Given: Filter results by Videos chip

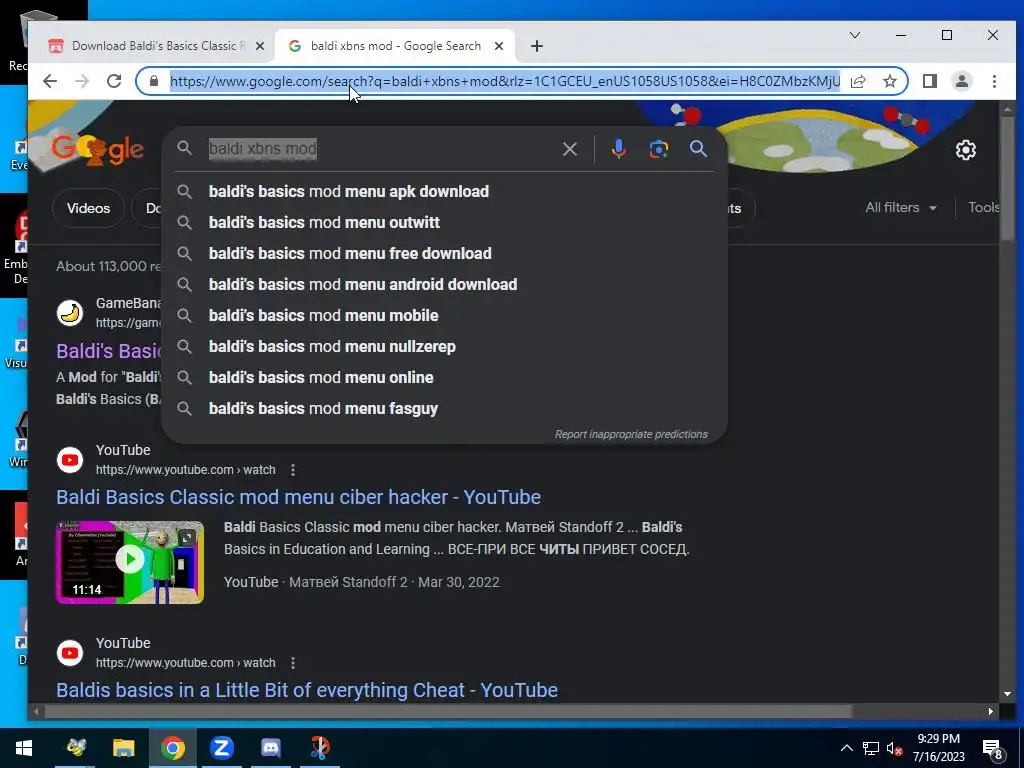Looking at the screenshot, I should click(88, 208).
